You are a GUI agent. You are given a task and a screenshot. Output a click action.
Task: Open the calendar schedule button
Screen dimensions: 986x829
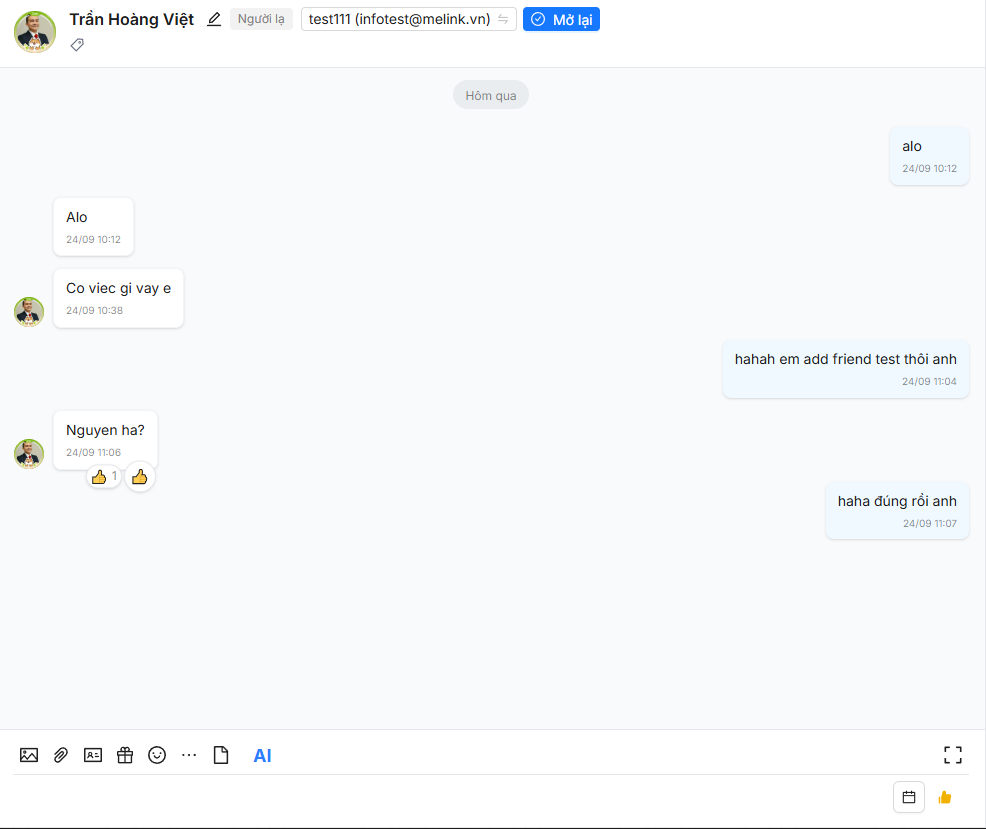[x=909, y=797]
